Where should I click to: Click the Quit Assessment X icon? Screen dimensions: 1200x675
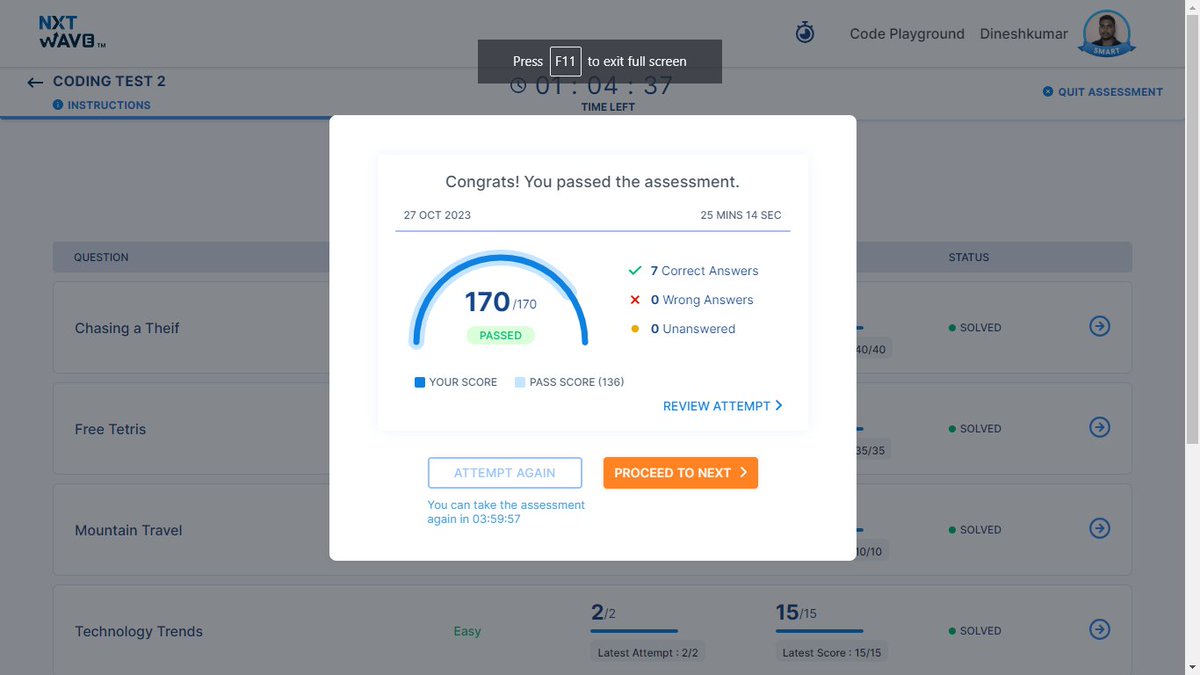(x=1048, y=92)
